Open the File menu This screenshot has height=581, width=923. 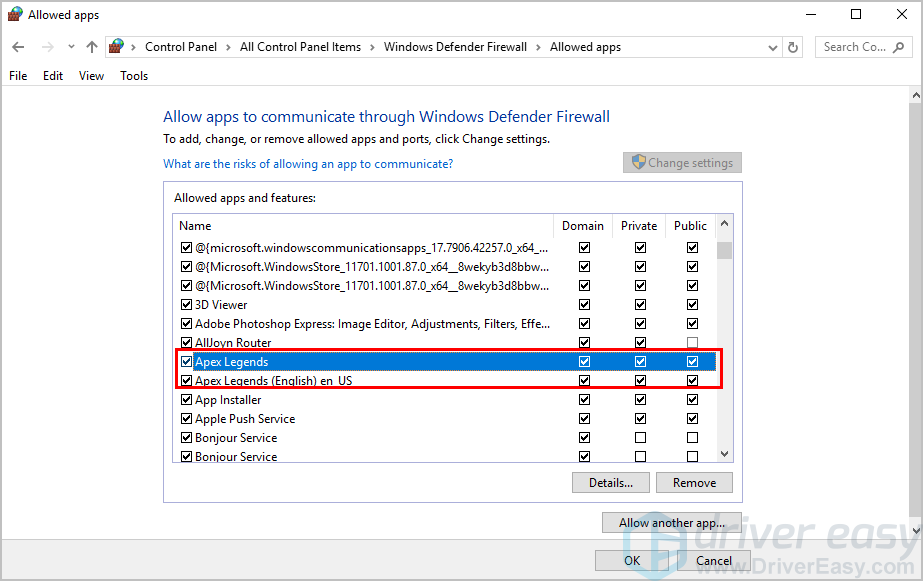click(x=18, y=76)
